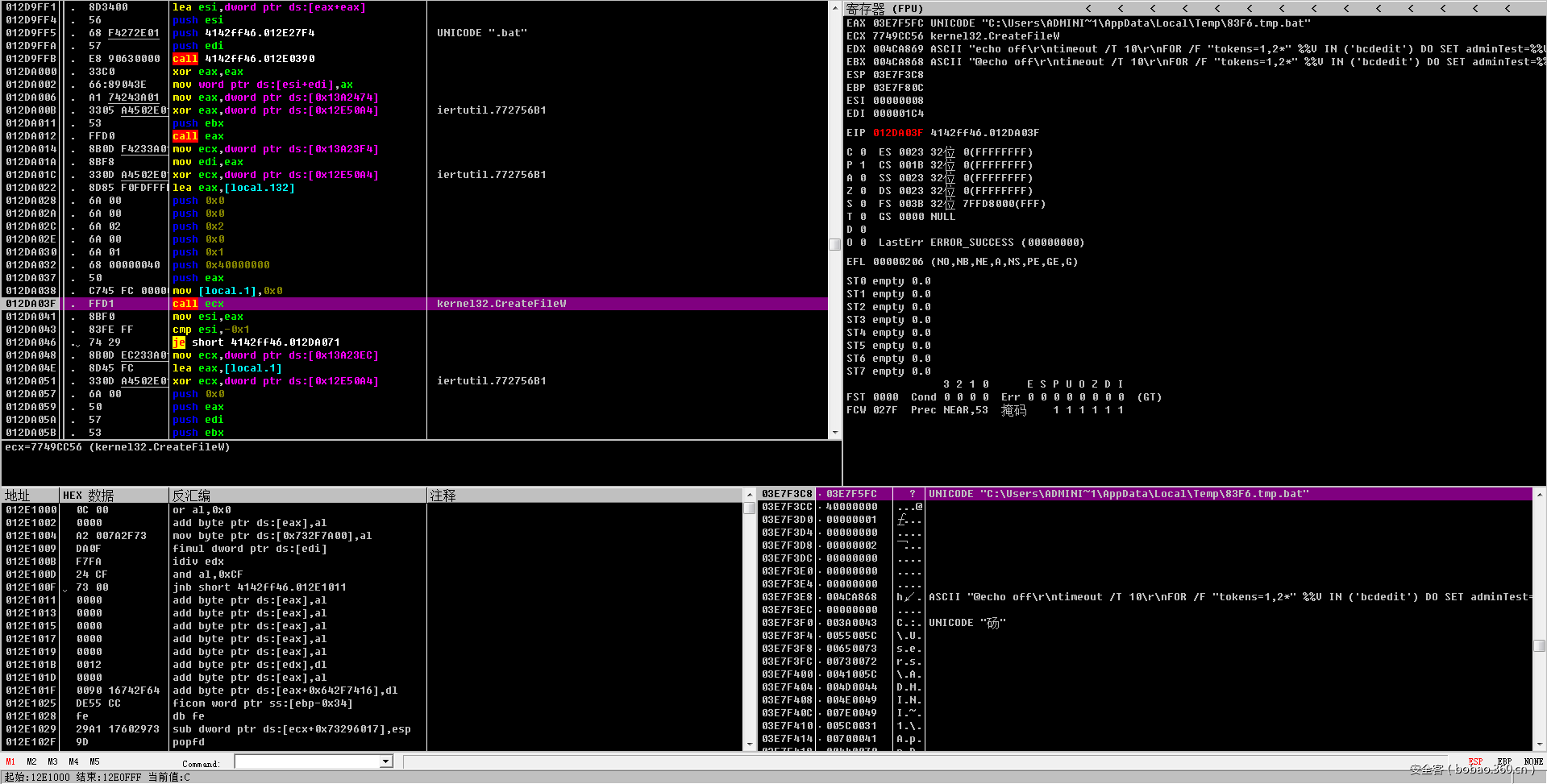Click the HEX 数据 column header

[x=89, y=496]
